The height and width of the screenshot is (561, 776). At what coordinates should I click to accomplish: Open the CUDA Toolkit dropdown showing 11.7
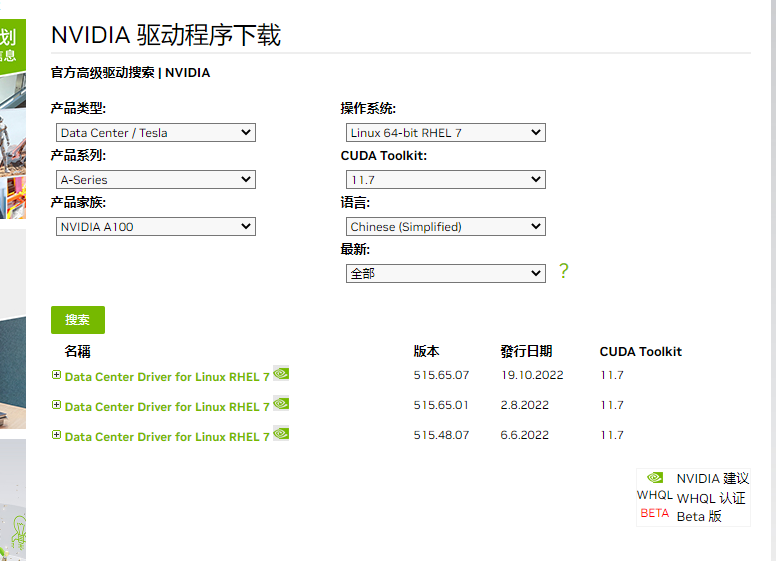pos(445,180)
